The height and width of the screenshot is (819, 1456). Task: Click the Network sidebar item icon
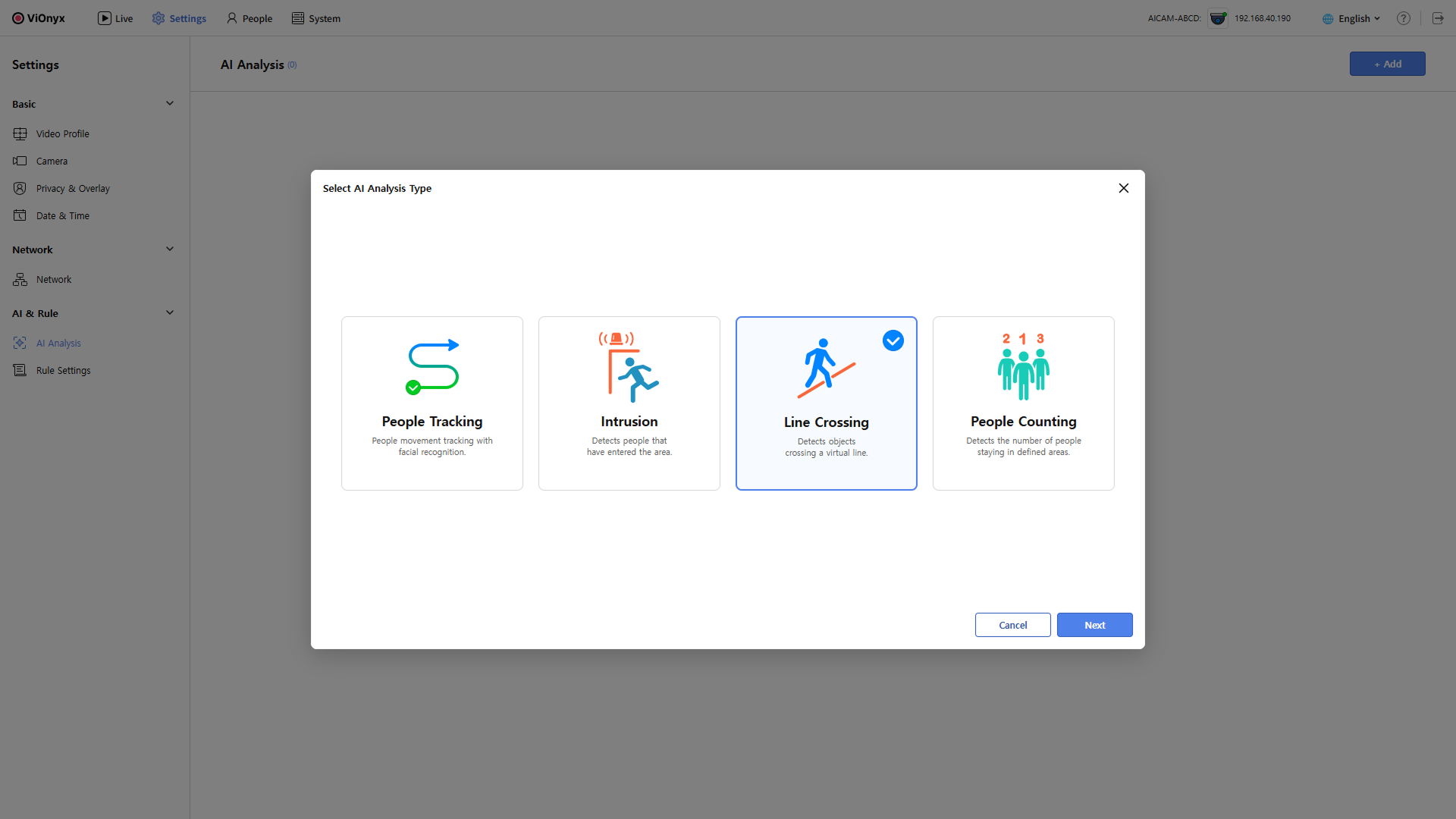tap(20, 279)
